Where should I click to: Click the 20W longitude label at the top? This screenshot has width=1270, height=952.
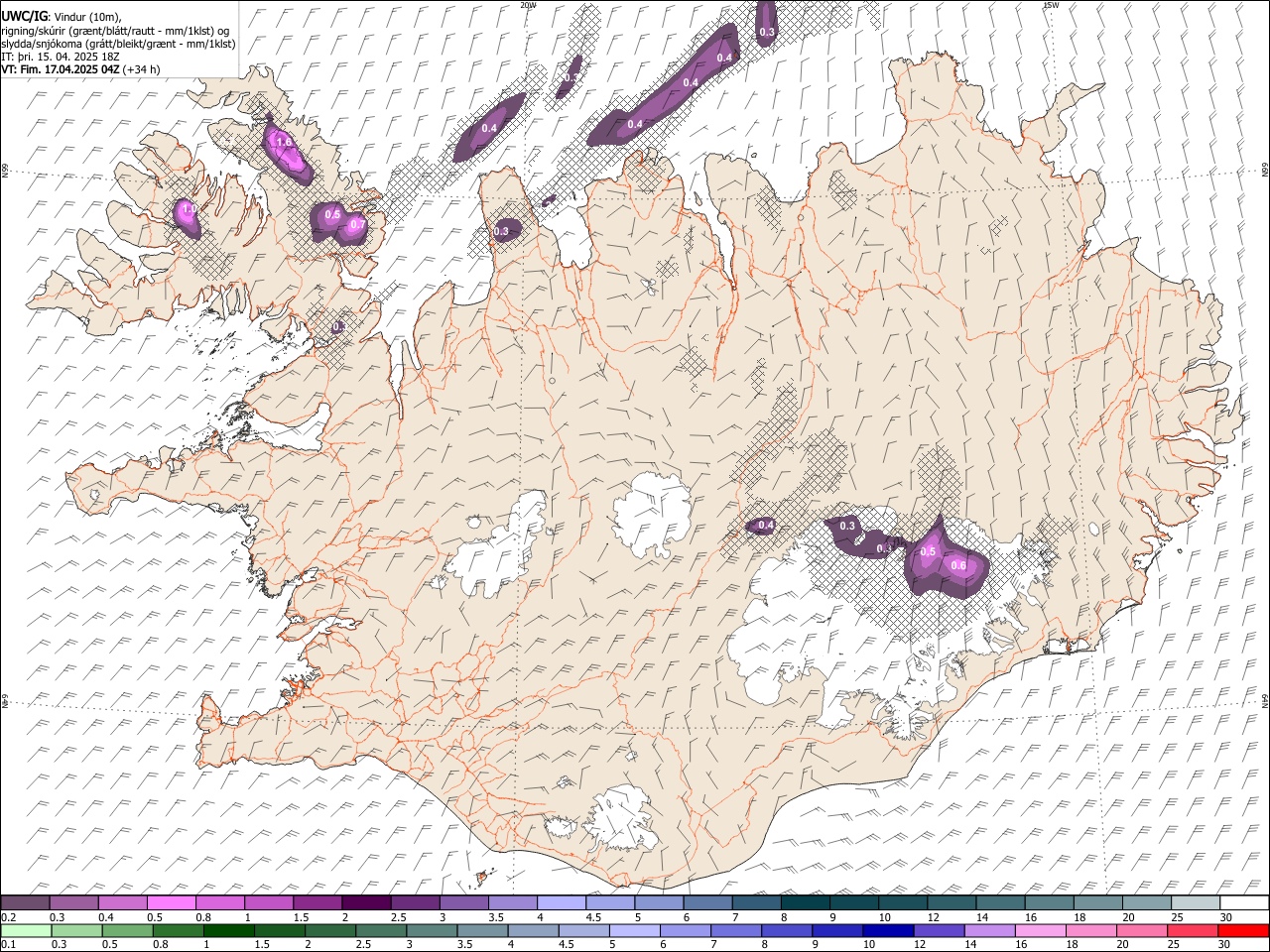pyautogui.click(x=528, y=5)
